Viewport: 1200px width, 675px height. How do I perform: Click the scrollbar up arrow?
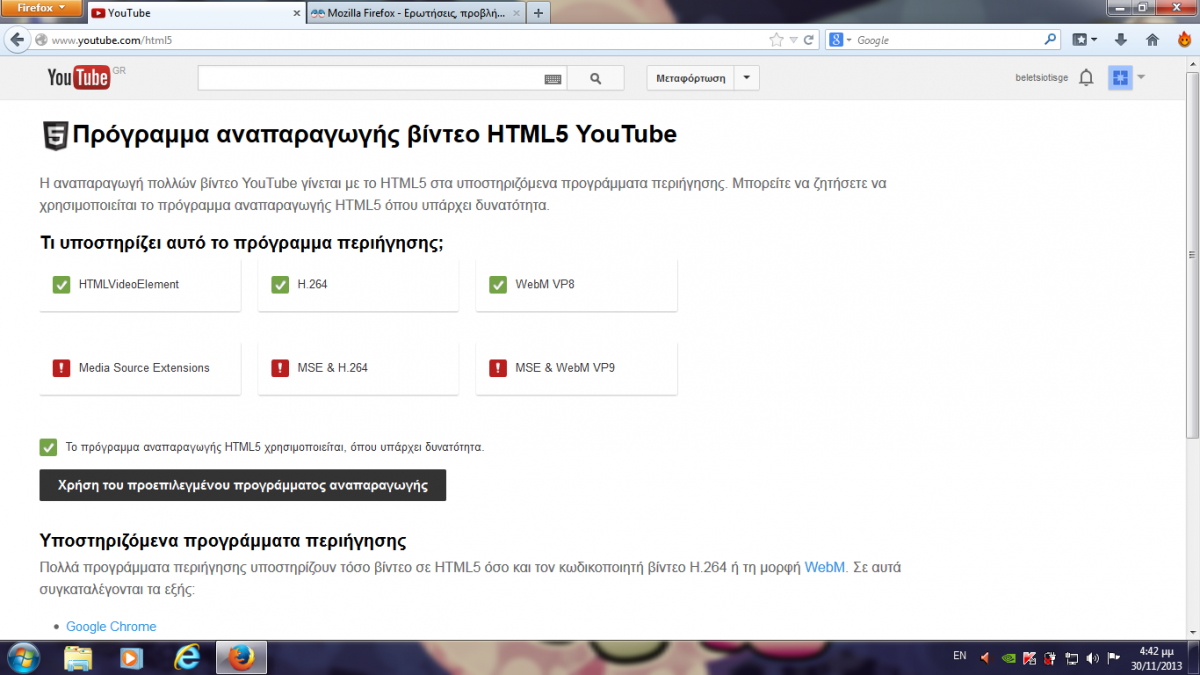[x=1192, y=63]
